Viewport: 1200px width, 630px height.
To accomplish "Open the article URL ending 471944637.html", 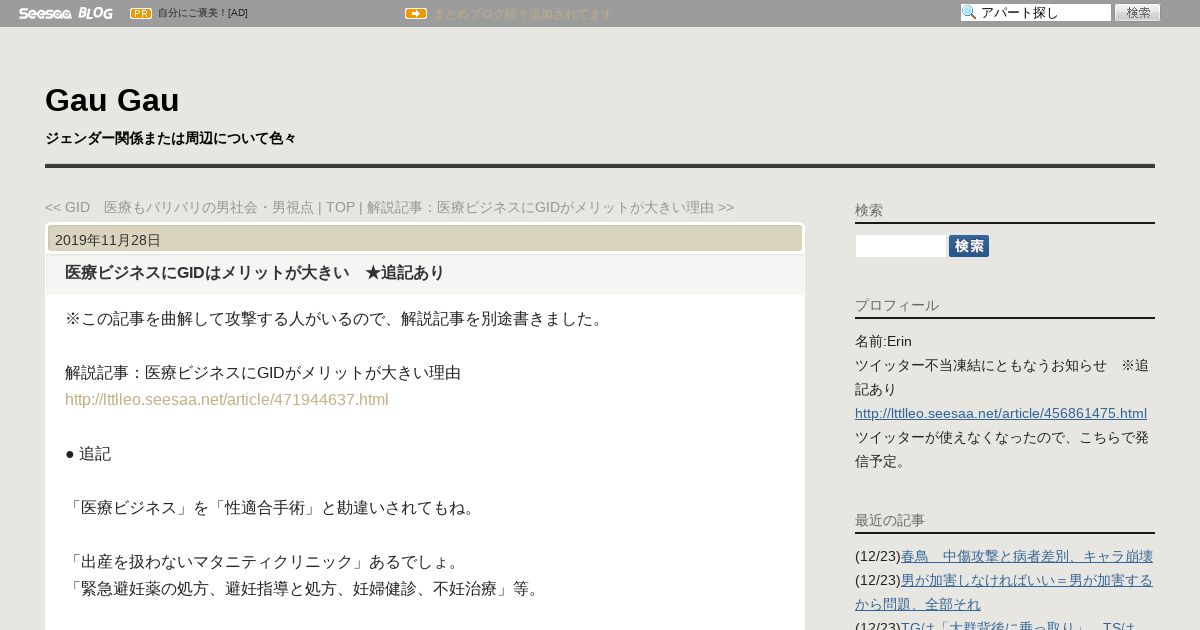I will [227, 399].
